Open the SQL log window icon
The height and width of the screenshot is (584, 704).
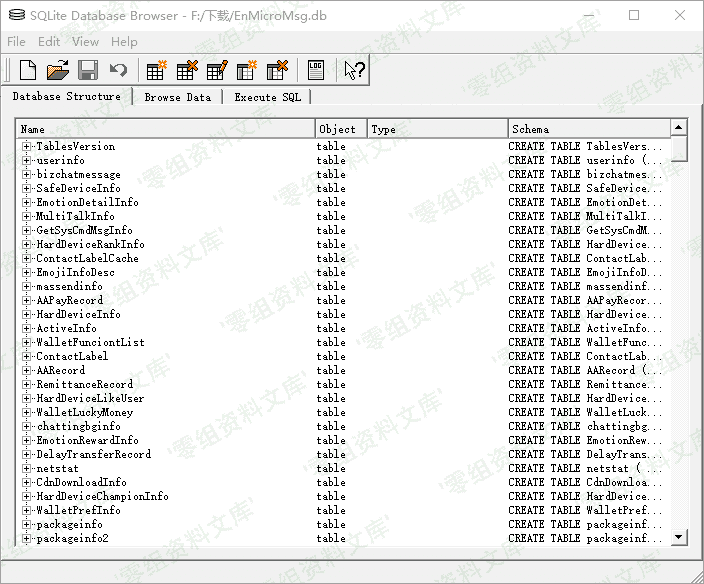pos(315,70)
